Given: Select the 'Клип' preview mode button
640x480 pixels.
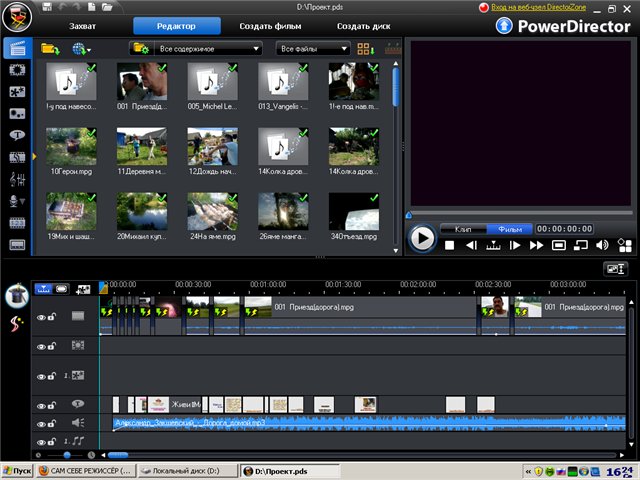Looking at the screenshot, I should (x=462, y=229).
